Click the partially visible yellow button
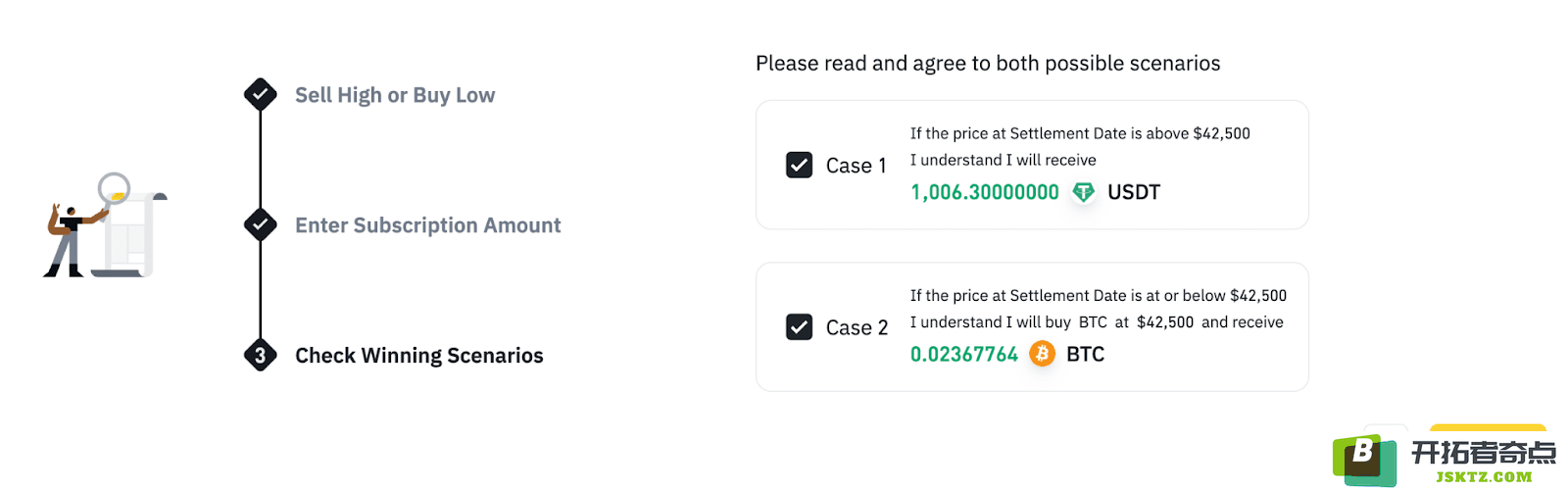 click(1488, 429)
